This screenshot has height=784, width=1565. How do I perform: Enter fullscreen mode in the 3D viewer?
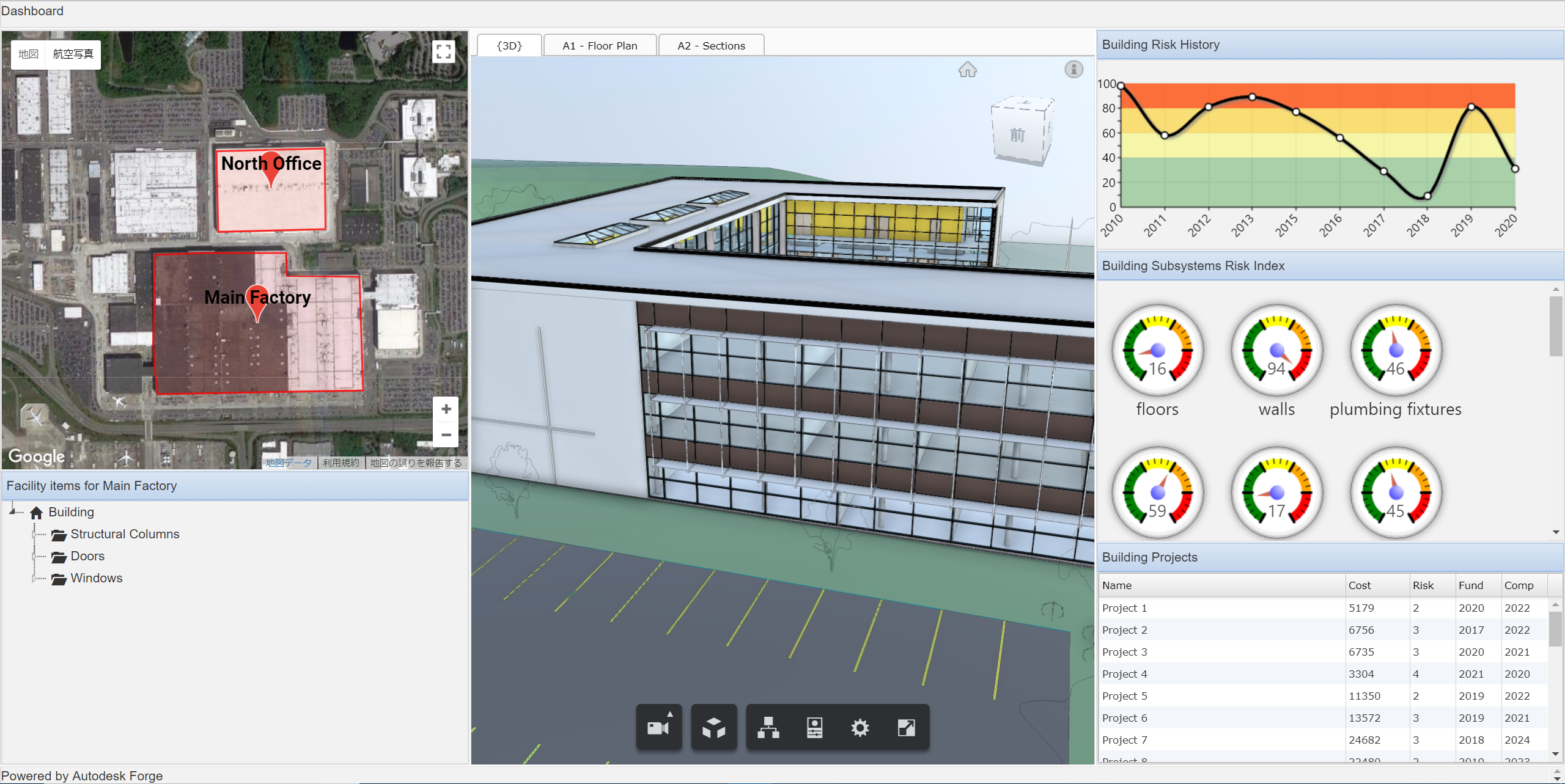point(906,727)
